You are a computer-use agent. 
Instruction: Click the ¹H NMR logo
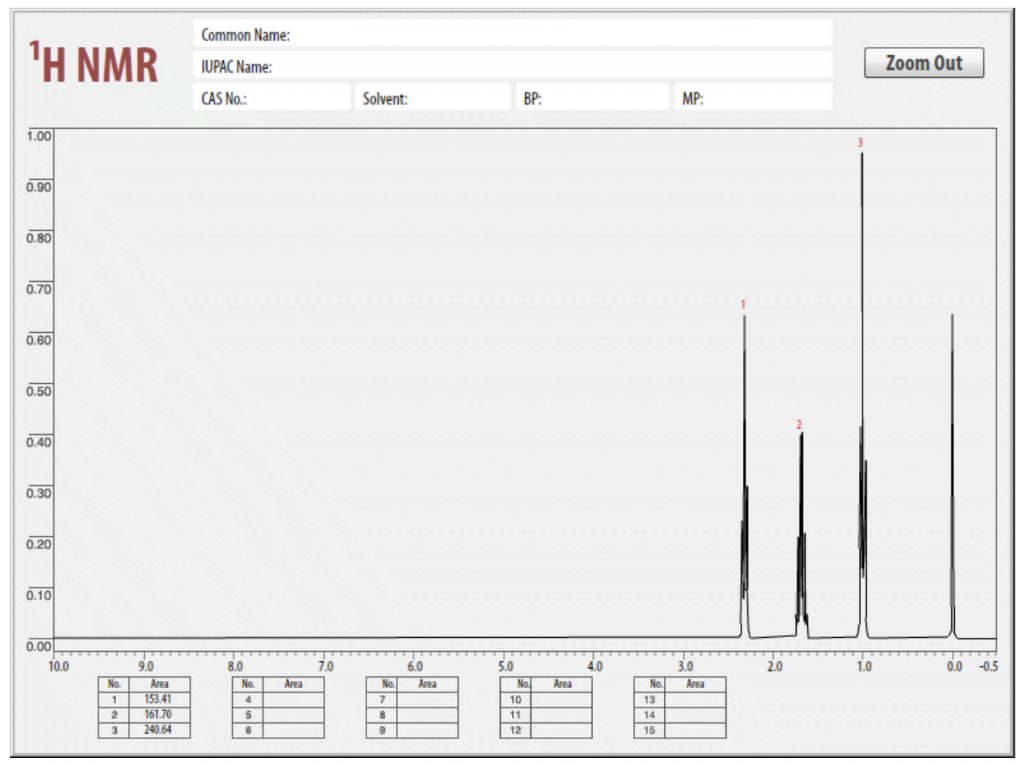[92, 60]
